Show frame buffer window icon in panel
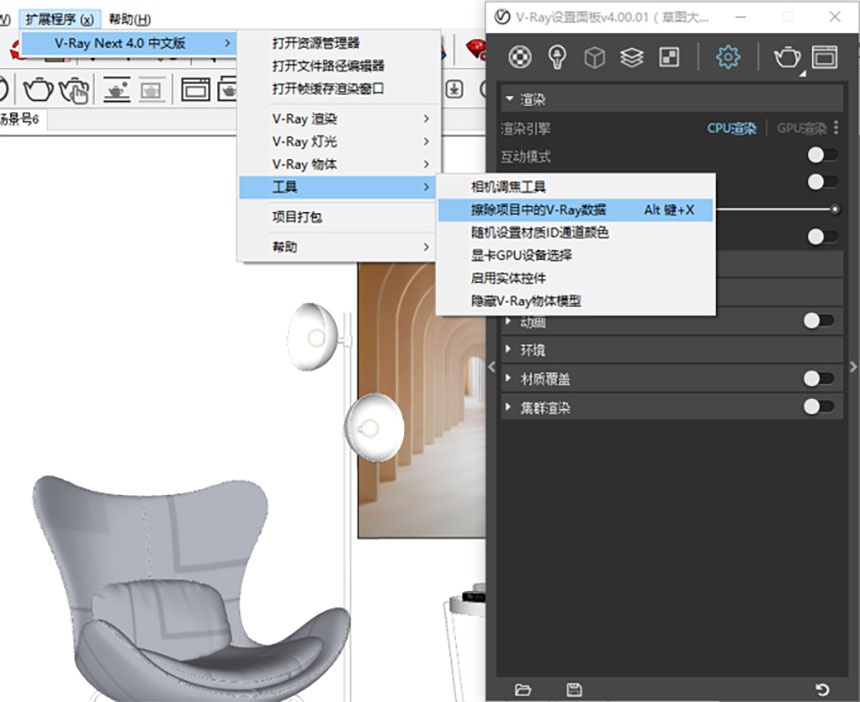 (824, 57)
